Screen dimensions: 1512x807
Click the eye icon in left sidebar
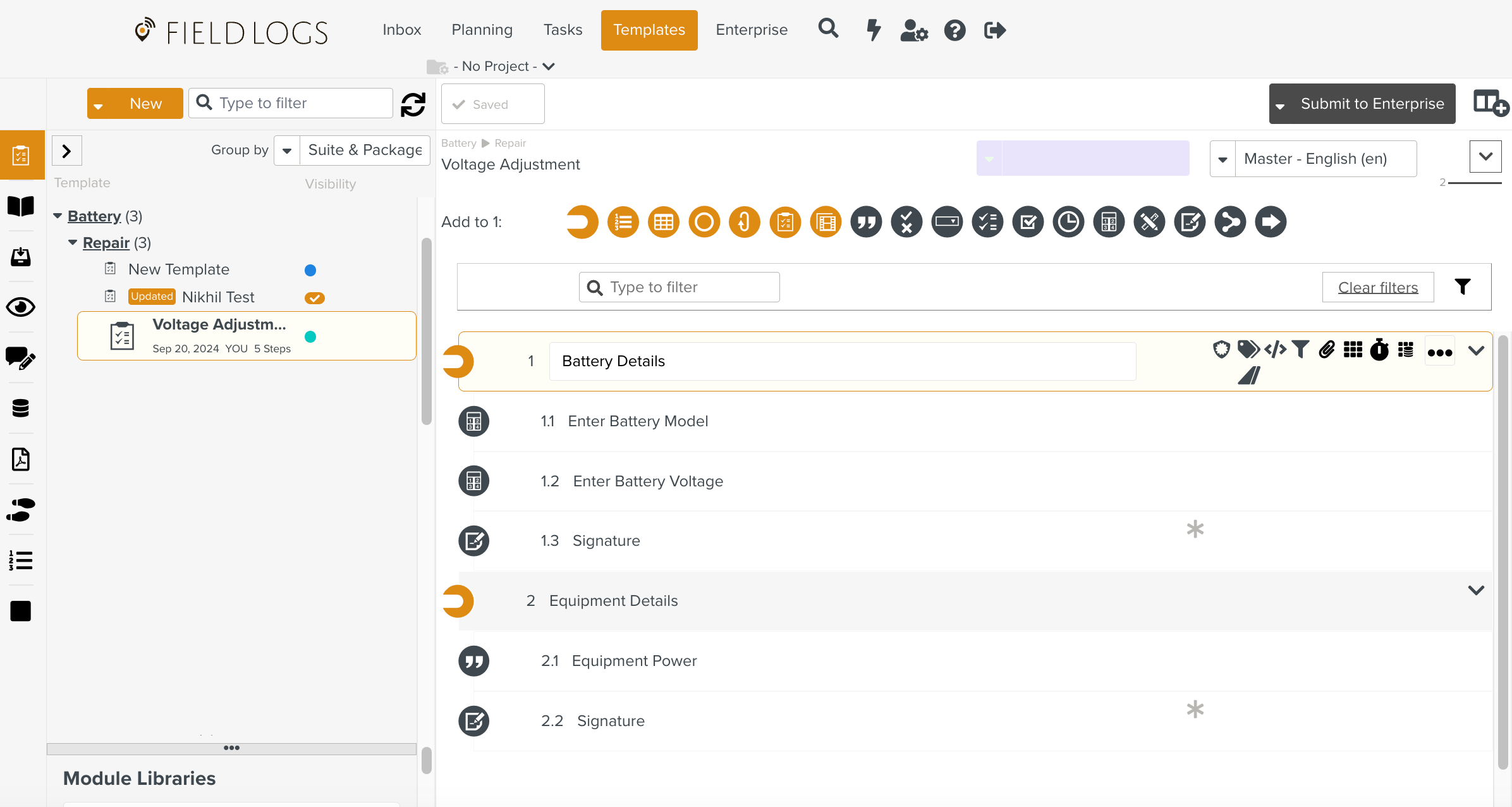pyautogui.click(x=21, y=307)
